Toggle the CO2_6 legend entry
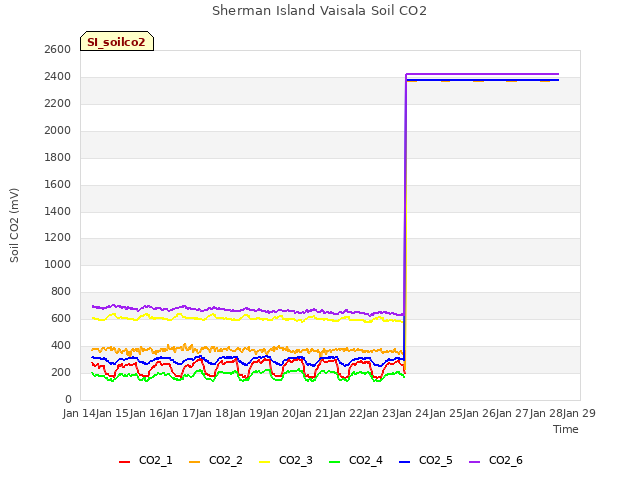 point(496,460)
